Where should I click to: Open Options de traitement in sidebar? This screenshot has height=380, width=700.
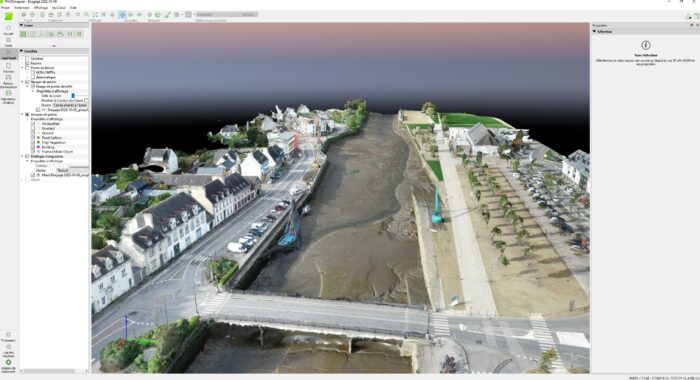[x=8, y=365]
